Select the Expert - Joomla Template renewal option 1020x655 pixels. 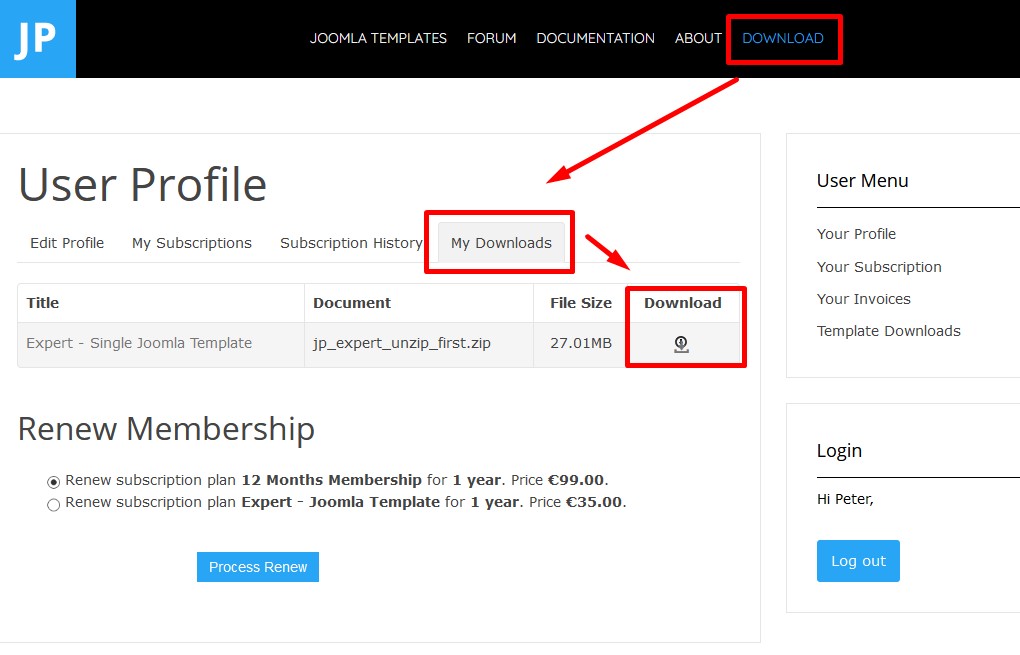click(x=53, y=505)
